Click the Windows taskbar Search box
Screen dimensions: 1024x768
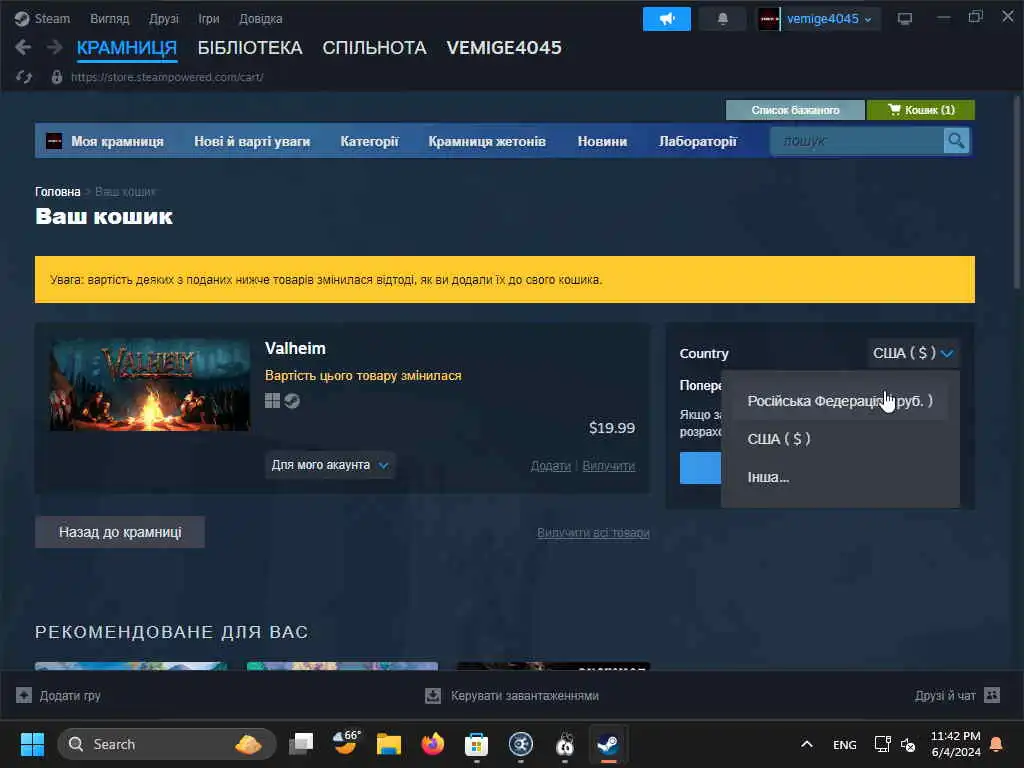[x=167, y=744]
